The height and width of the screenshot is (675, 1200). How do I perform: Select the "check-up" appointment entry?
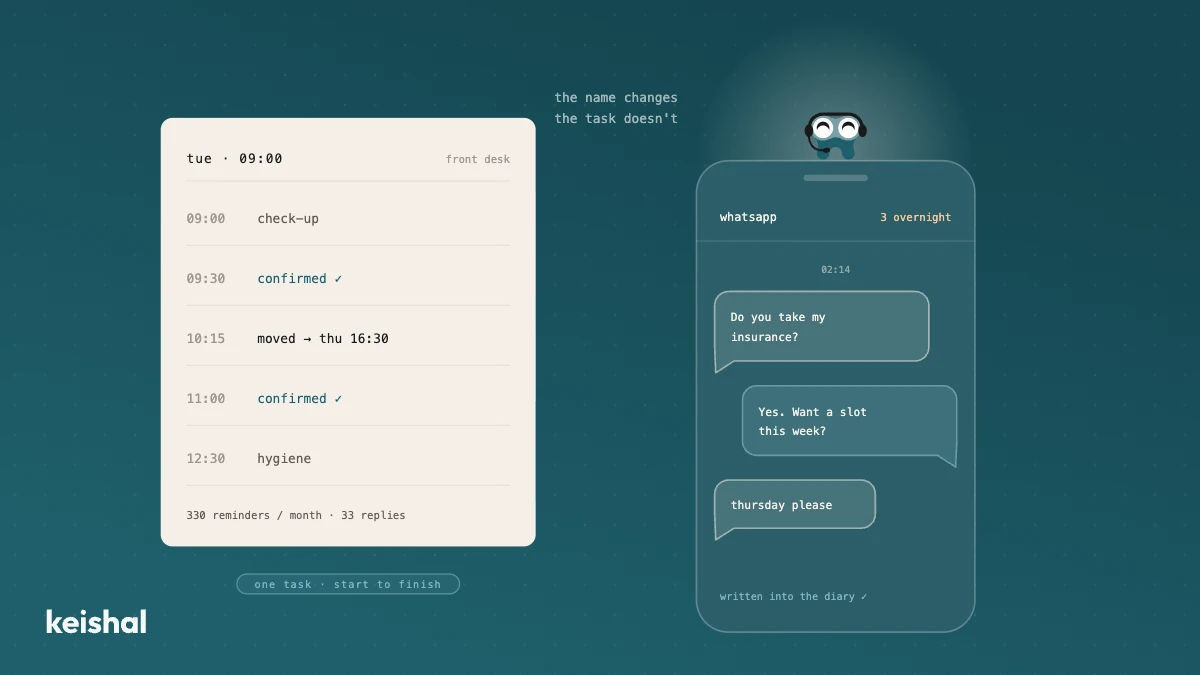click(288, 218)
